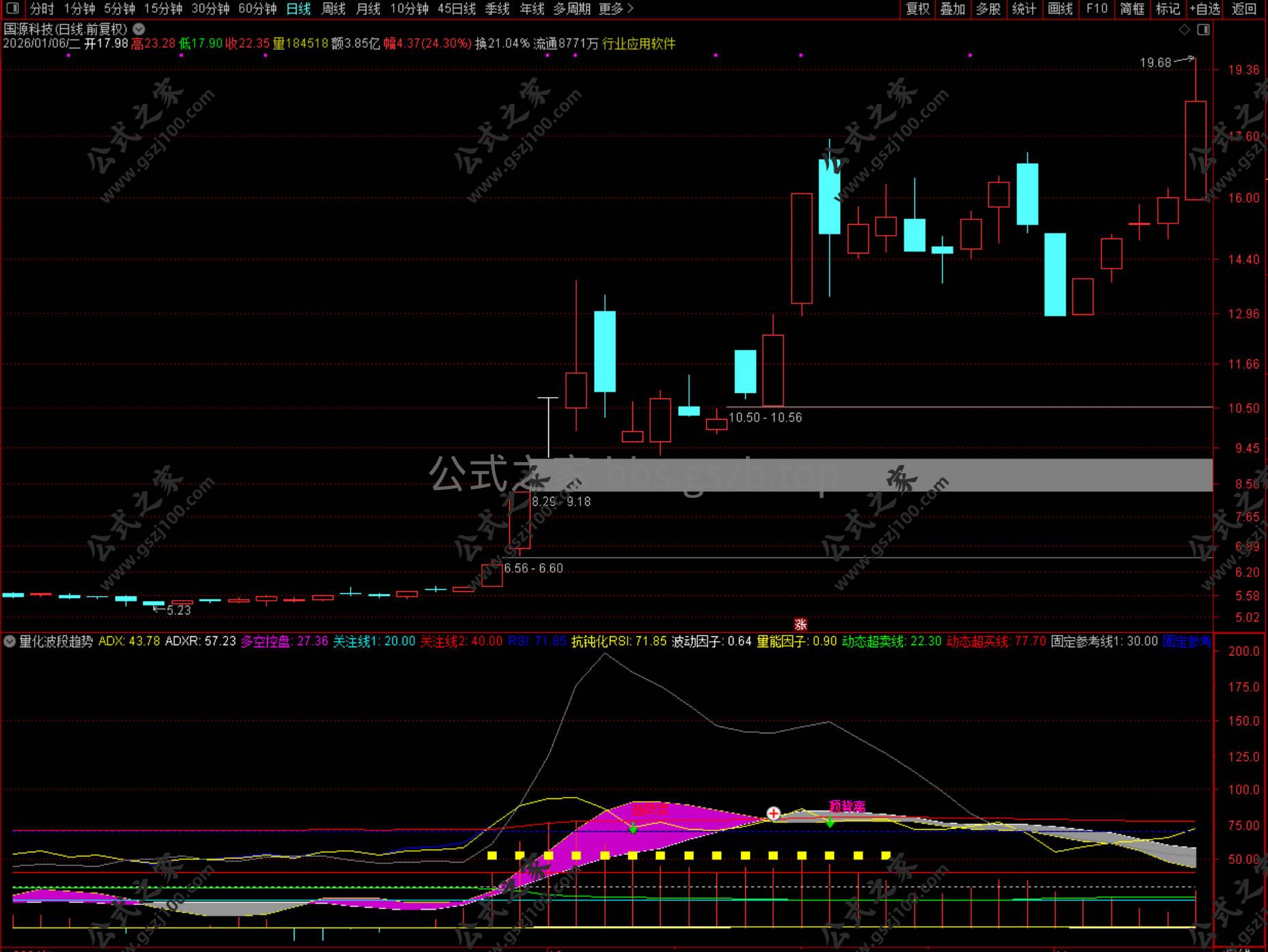Select the 60分钟 period
The width and height of the screenshot is (1268, 952).
[257, 9]
